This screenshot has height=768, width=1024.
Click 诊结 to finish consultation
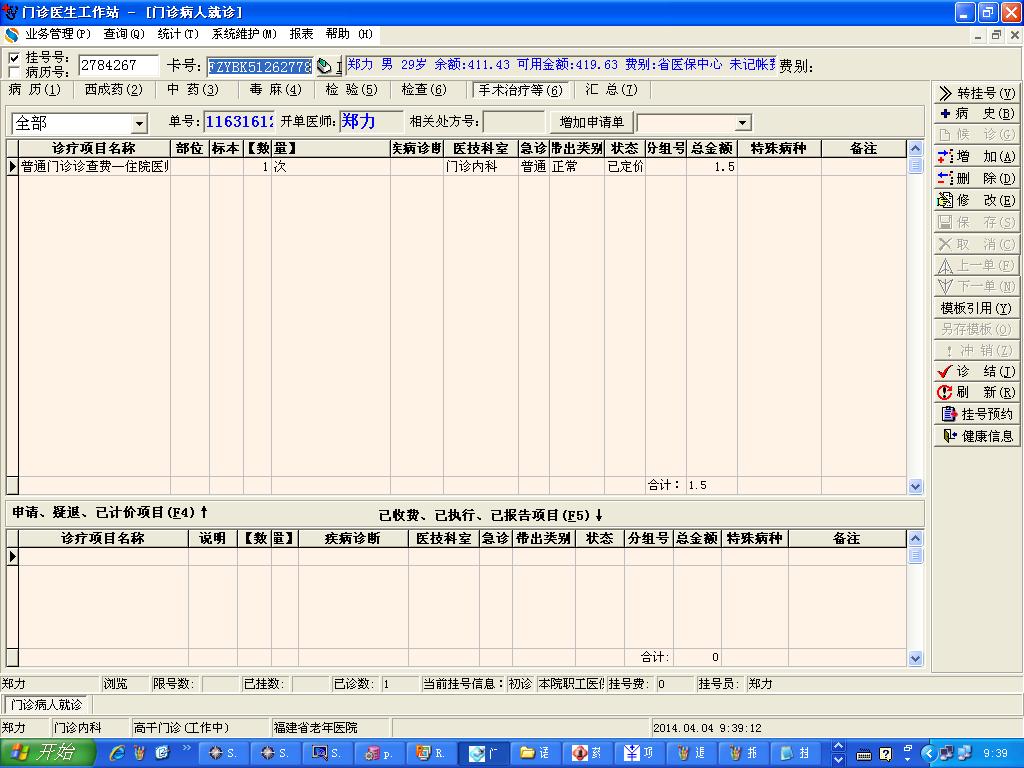pos(976,371)
